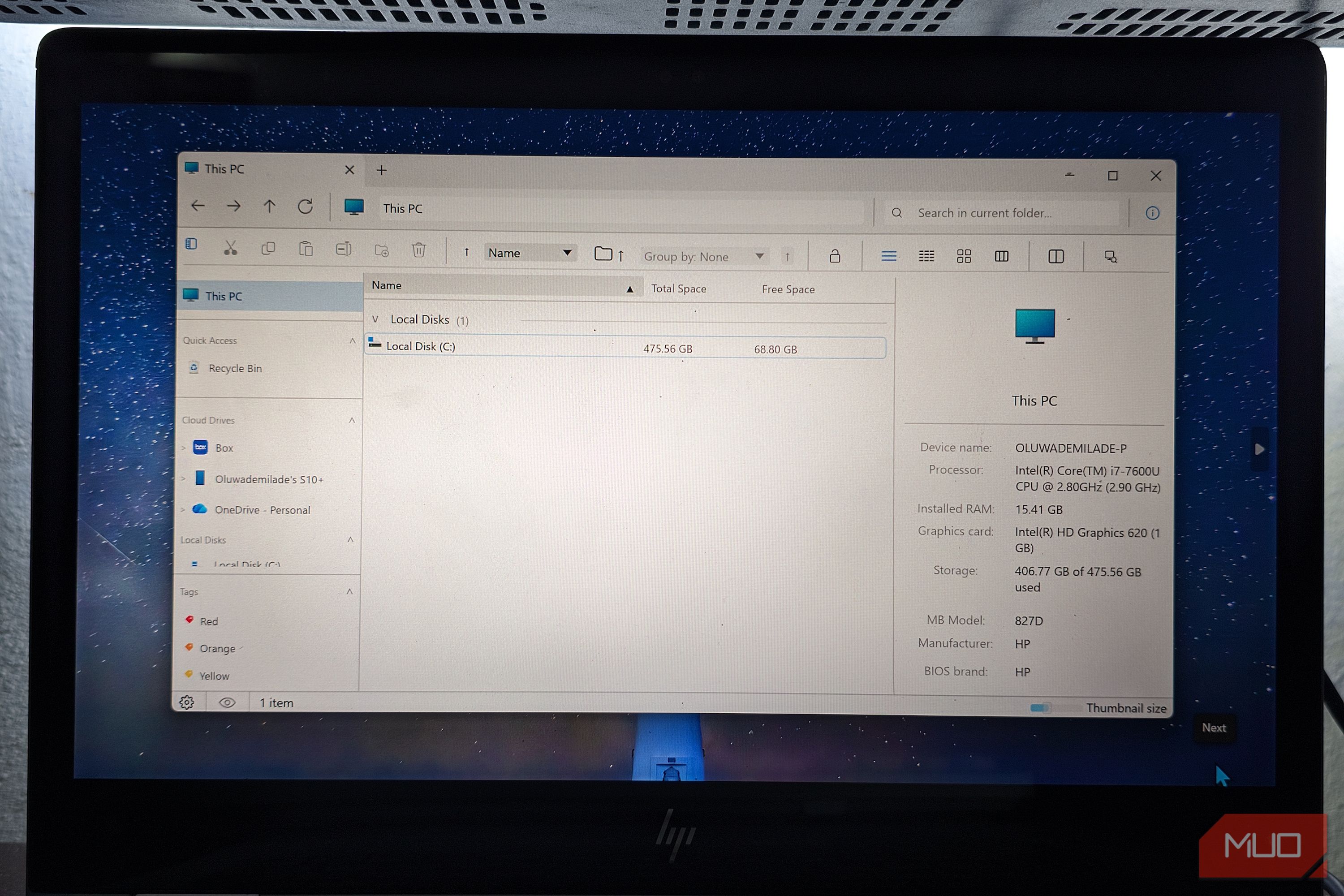Sort by Total Space column header
The width and height of the screenshot is (1344, 896).
click(x=679, y=289)
